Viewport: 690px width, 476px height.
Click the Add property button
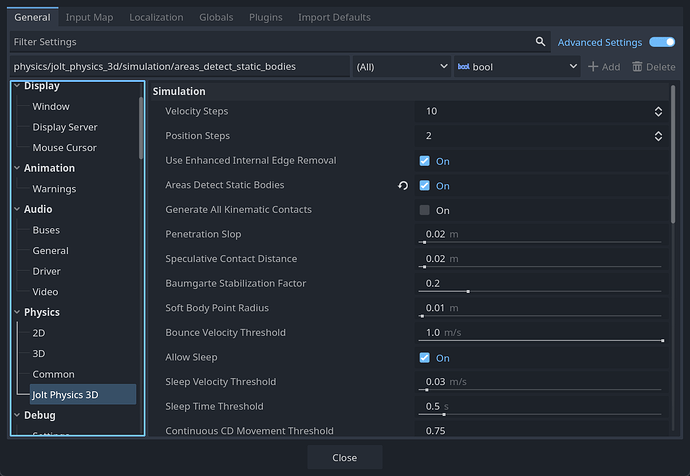point(604,67)
